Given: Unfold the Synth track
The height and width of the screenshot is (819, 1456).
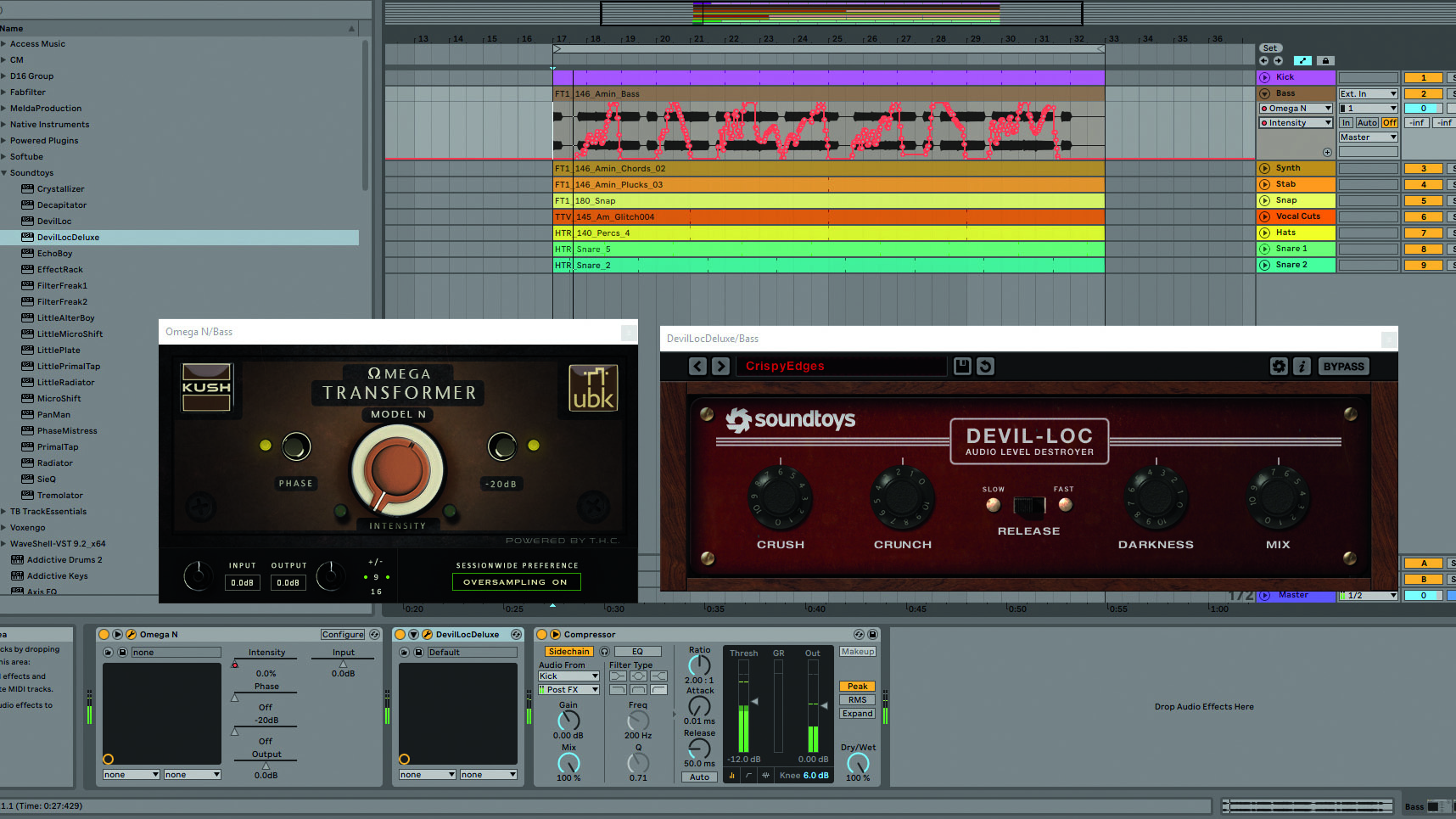Looking at the screenshot, I should pos(1265,168).
